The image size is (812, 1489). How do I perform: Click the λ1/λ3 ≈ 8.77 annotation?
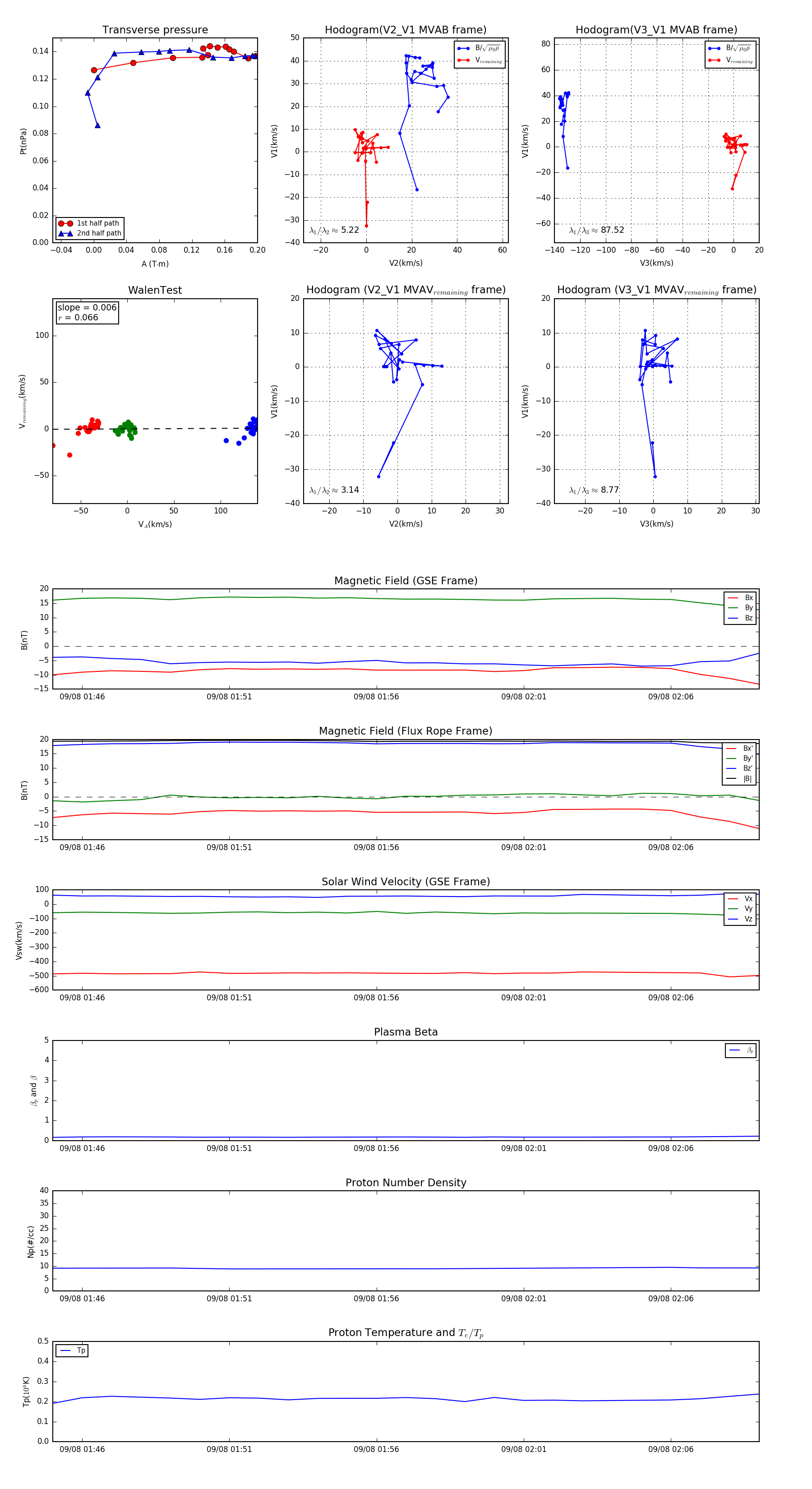coord(594,490)
